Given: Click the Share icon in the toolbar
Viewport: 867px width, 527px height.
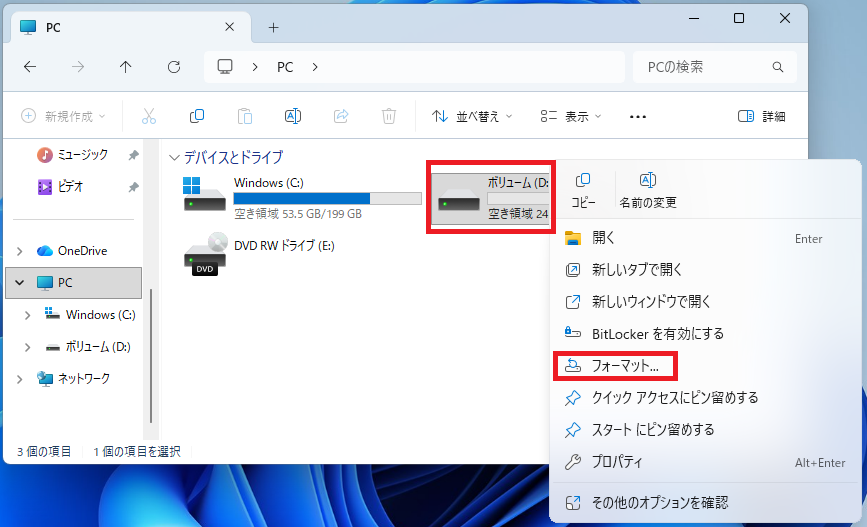Looking at the screenshot, I should pyautogui.click(x=341, y=116).
